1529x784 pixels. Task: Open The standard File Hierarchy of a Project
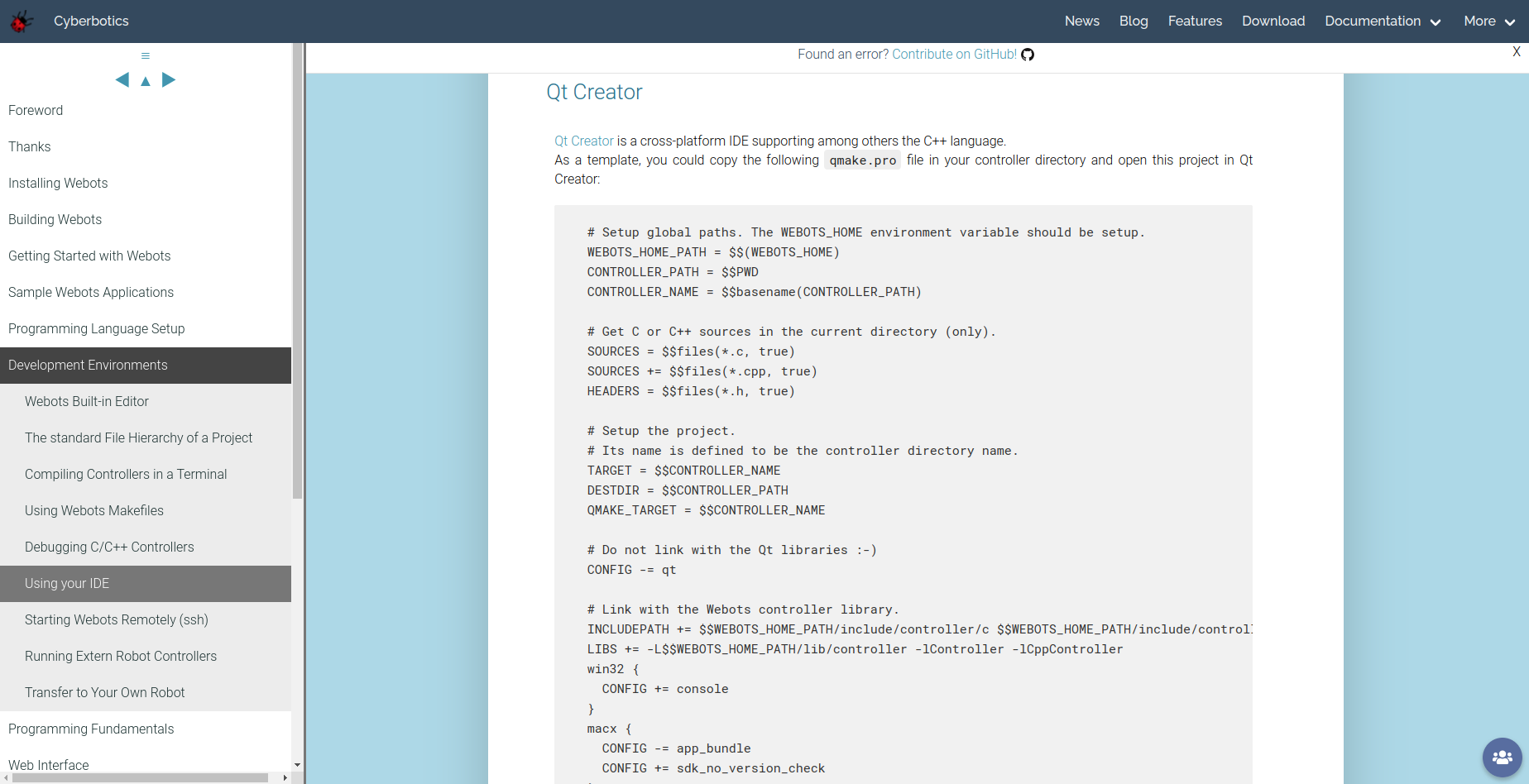tap(146, 438)
